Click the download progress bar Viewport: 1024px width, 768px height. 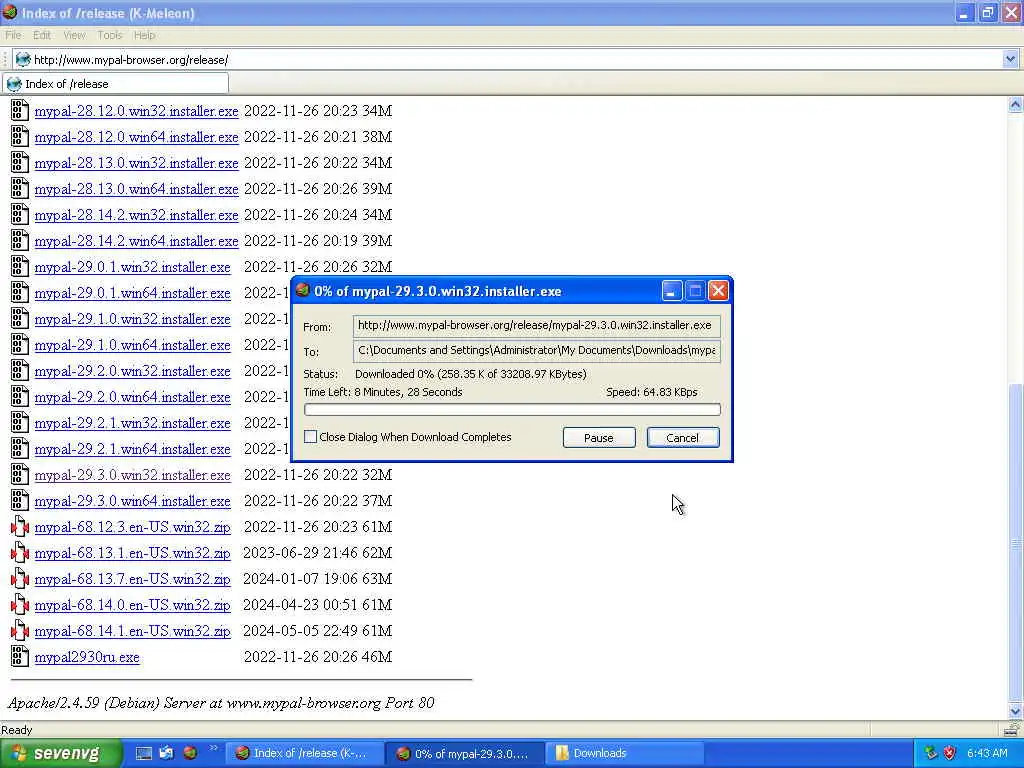513,409
